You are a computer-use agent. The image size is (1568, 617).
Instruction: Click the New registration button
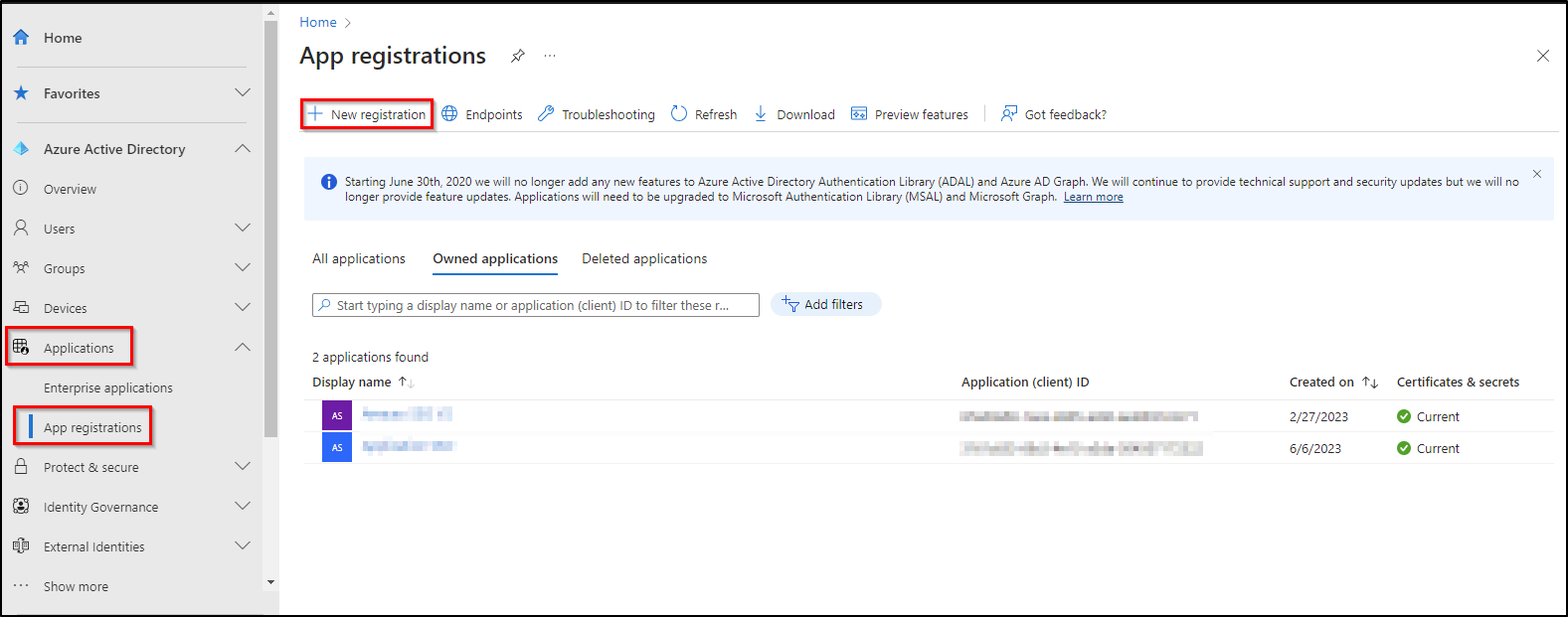[367, 114]
